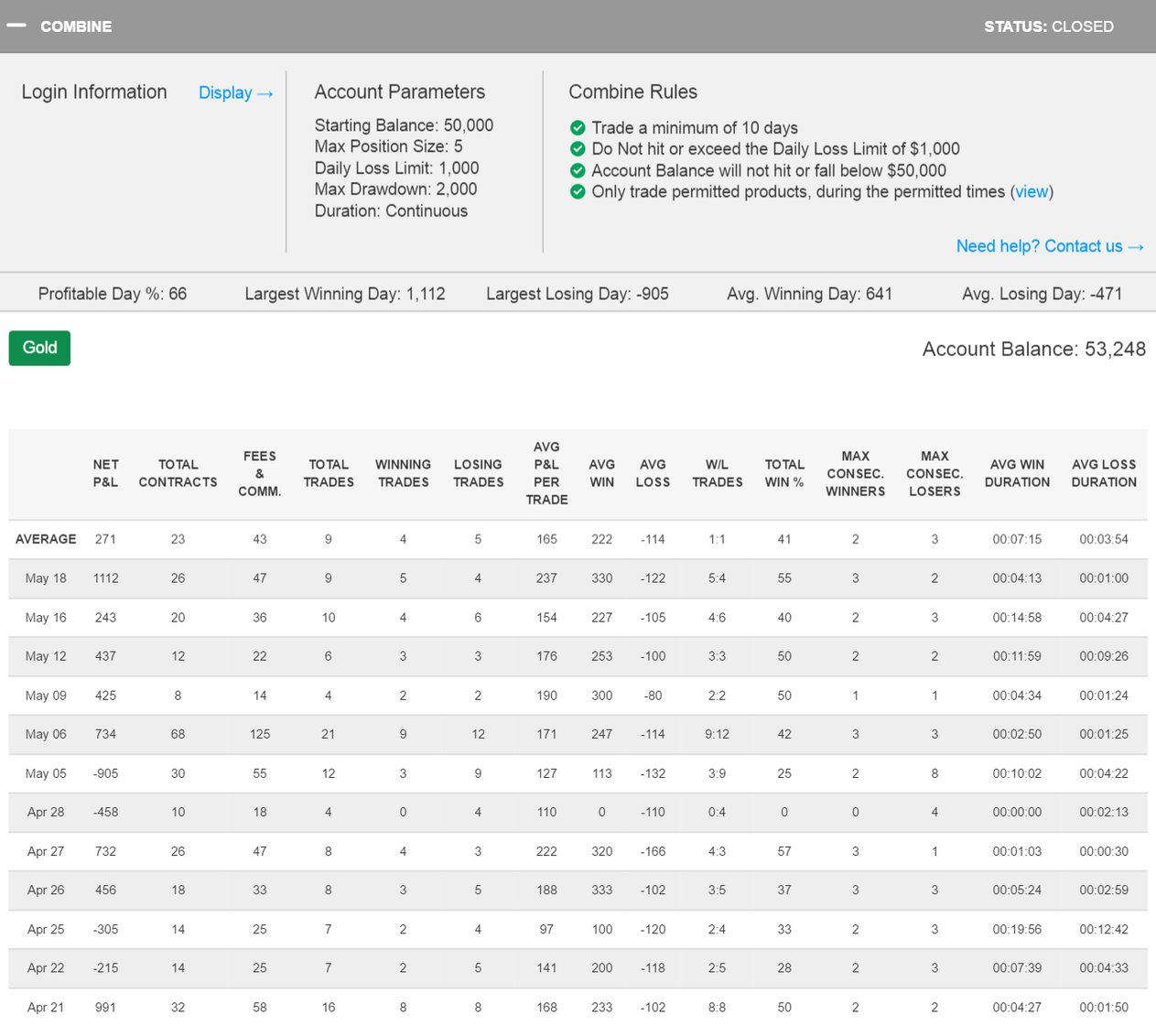This screenshot has height=1036, width=1156.
Task: Click the MAX CONSEC. LOSERS header
Action: click(935, 473)
